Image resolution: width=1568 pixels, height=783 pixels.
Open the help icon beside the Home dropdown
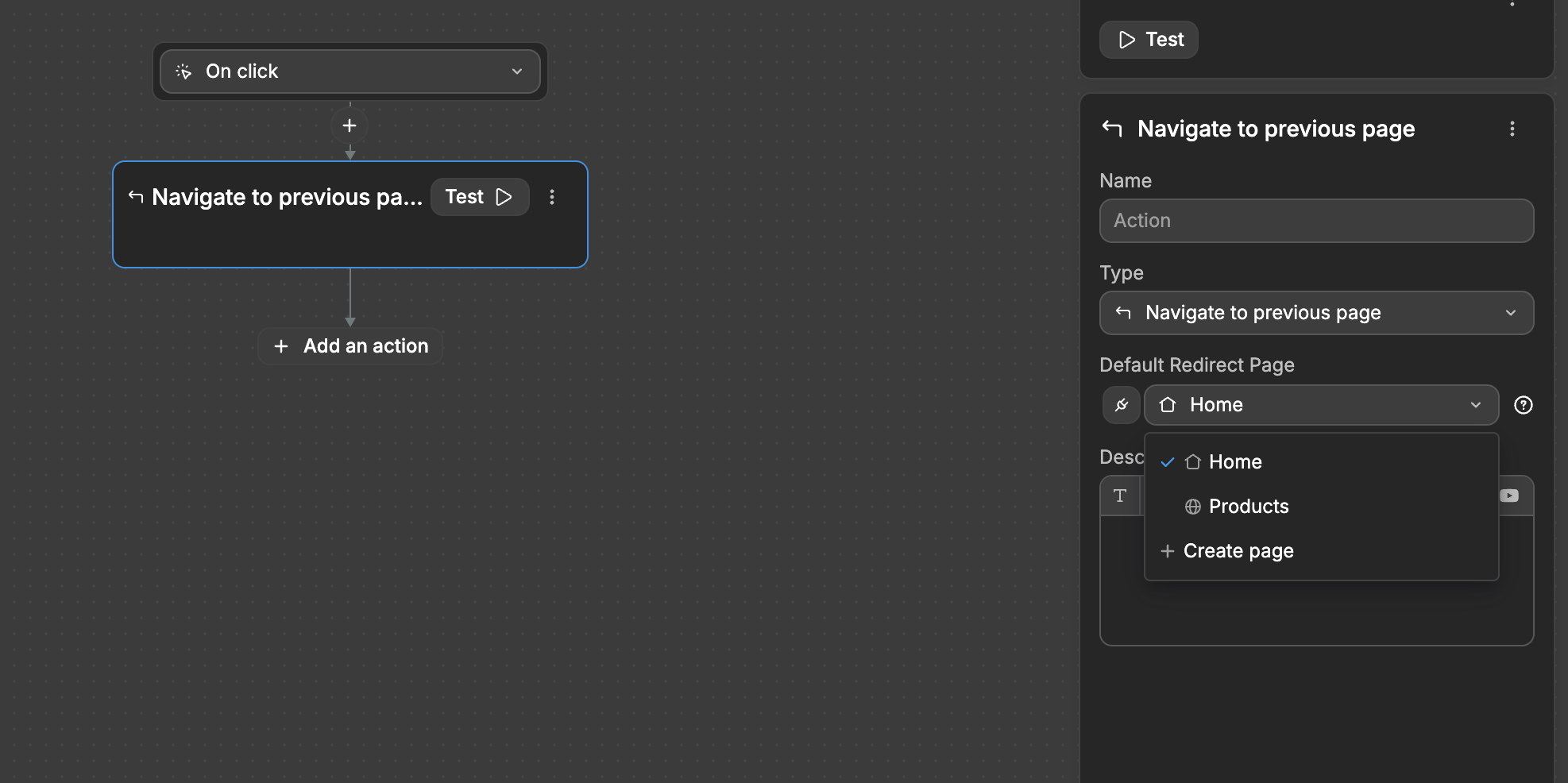(x=1524, y=405)
